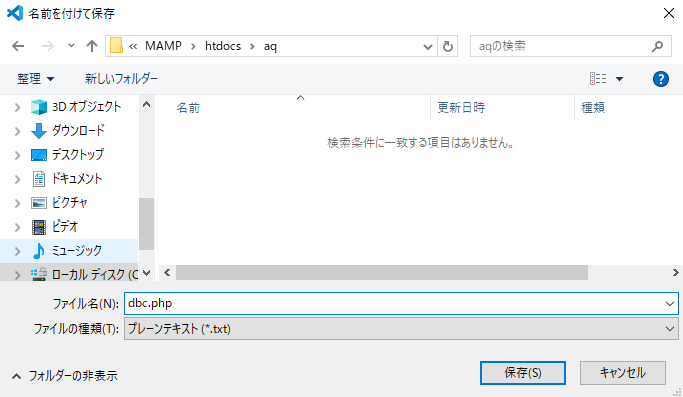Screen dimensions: 683x397
Task: Click the search magnifier icon
Action: click(x=657, y=46)
